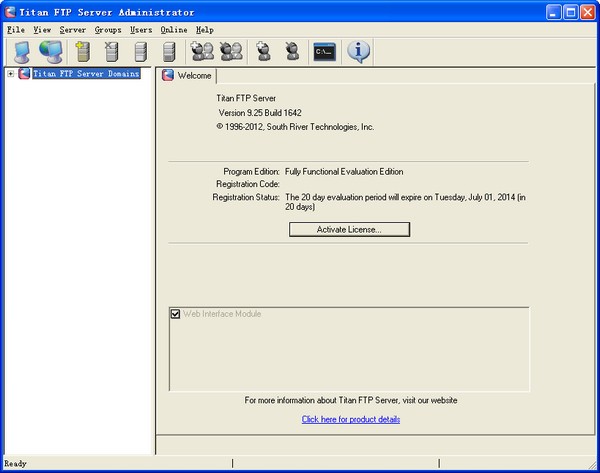Minimize the Titan FTP Server Administrator window
This screenshot has height=473, width=600.
point(553,12)
